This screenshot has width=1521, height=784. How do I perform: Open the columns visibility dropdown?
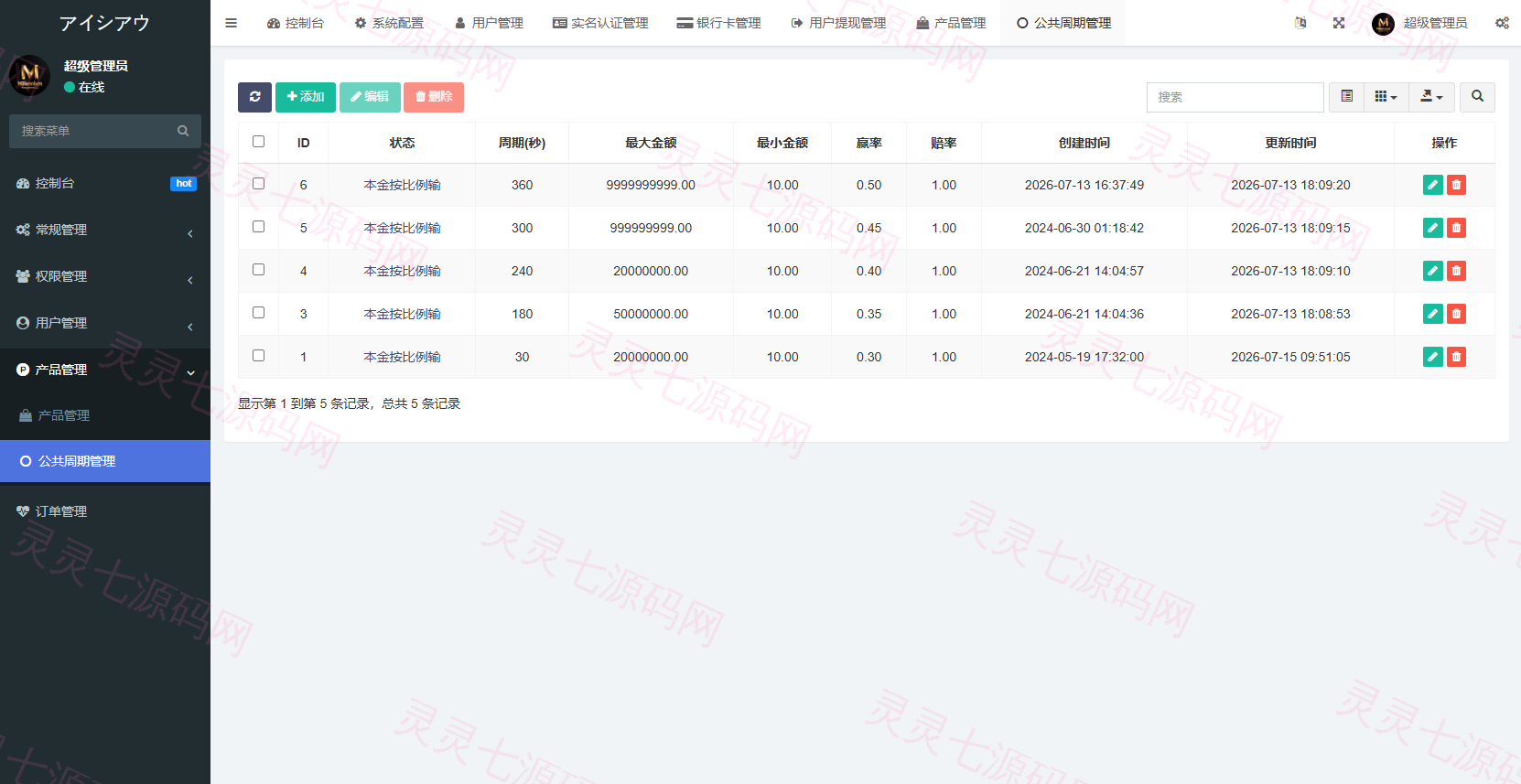[x=1386, y=97]
